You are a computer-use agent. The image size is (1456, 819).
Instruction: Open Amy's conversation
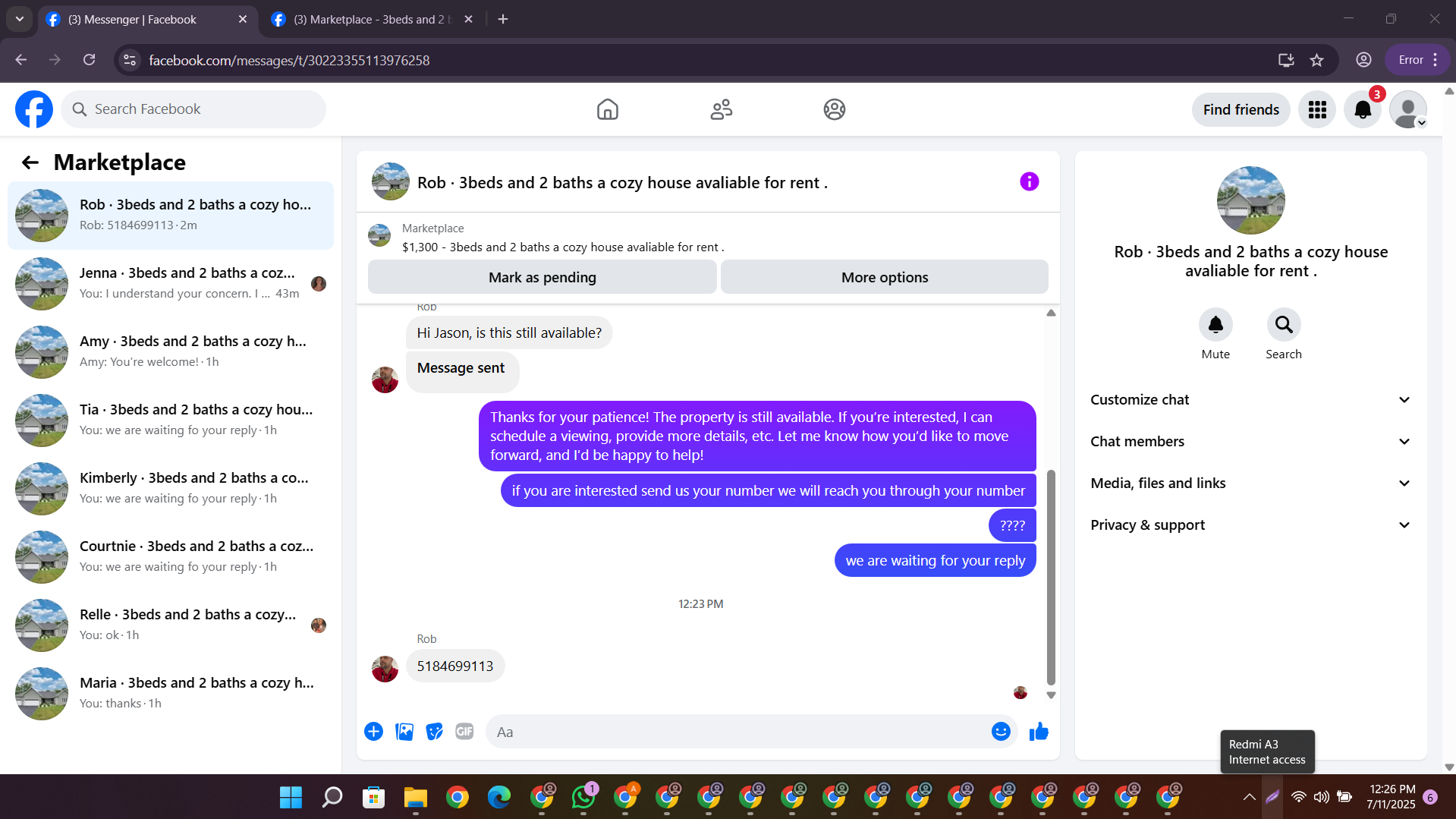pyautogui.click(x=171, y=352)
